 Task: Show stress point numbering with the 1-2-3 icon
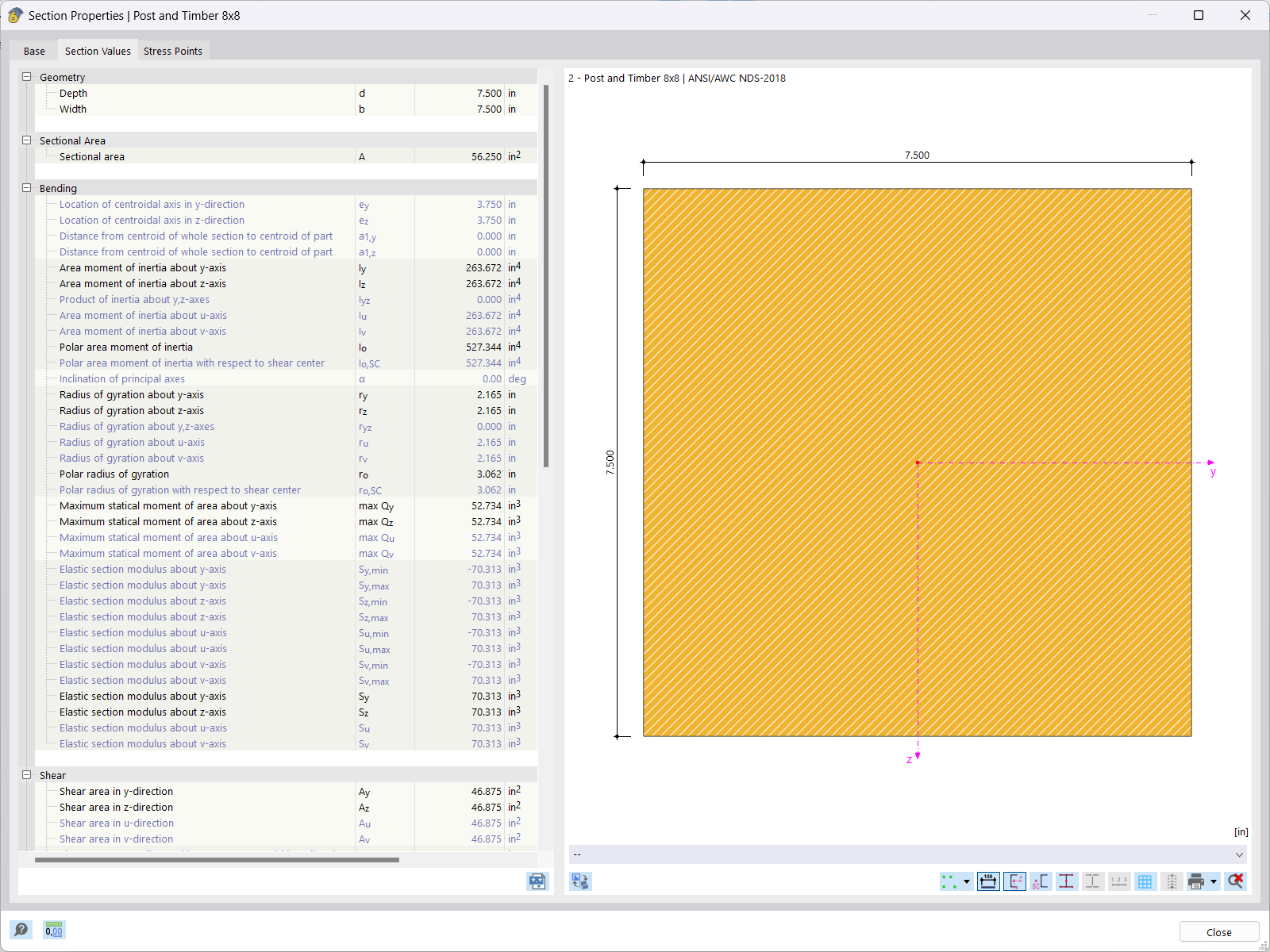[x=1120, y=881]
